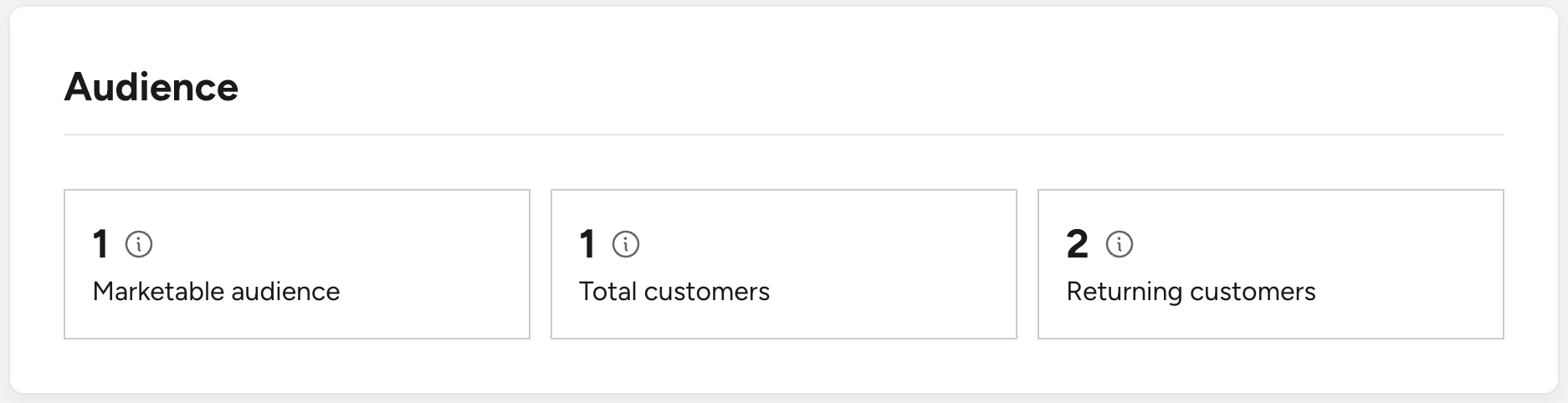Select the Marketable audience label
1568x403 pixels.
click(x=216, y=291)
